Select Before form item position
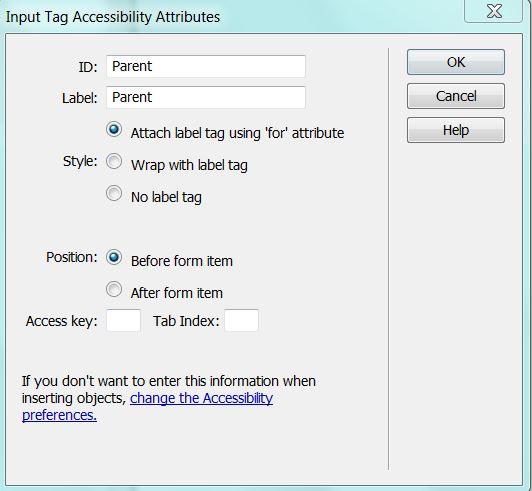This screenshot has width=532, height=491. [x=114, y=257]
